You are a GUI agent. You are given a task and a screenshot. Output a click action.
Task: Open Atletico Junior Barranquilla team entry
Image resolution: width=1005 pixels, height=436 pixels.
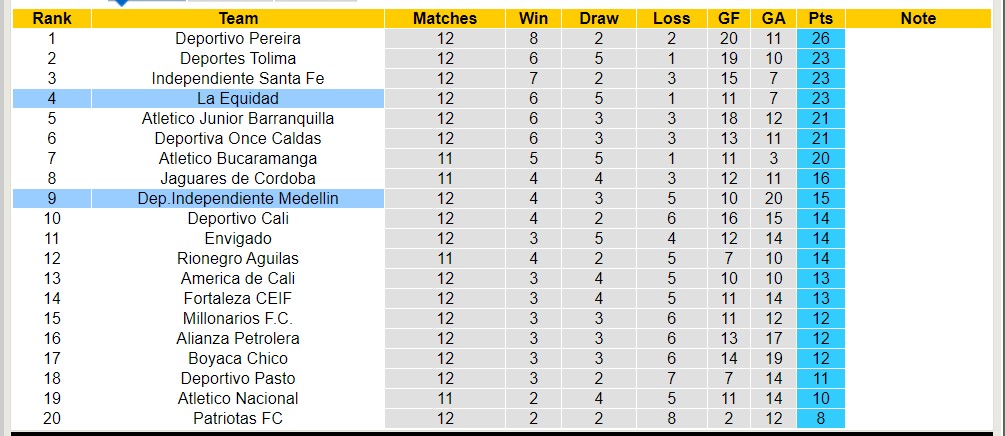tap(238, 118)
